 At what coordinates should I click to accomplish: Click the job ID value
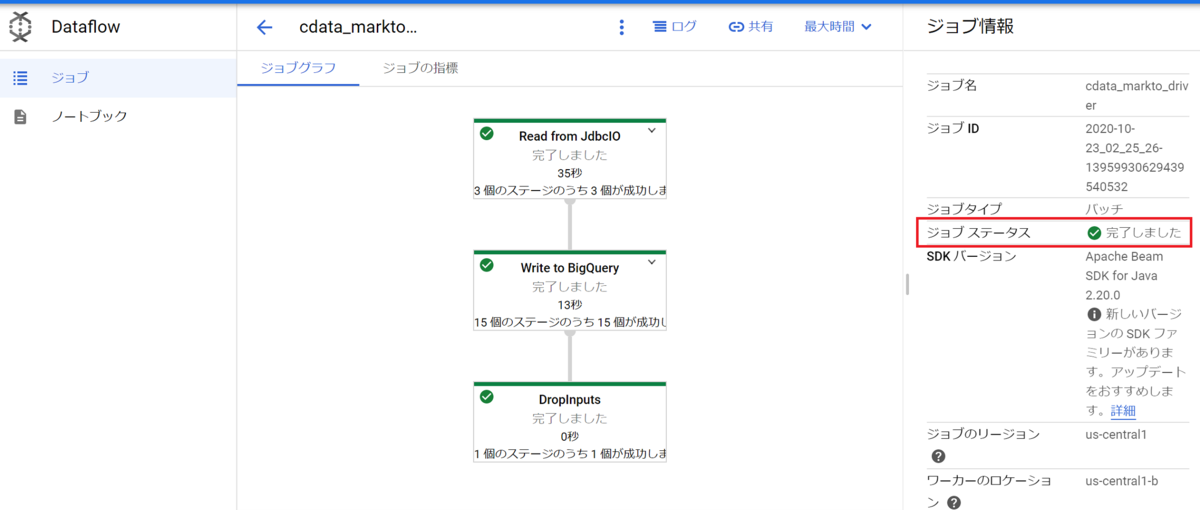tap(1135, 157)
